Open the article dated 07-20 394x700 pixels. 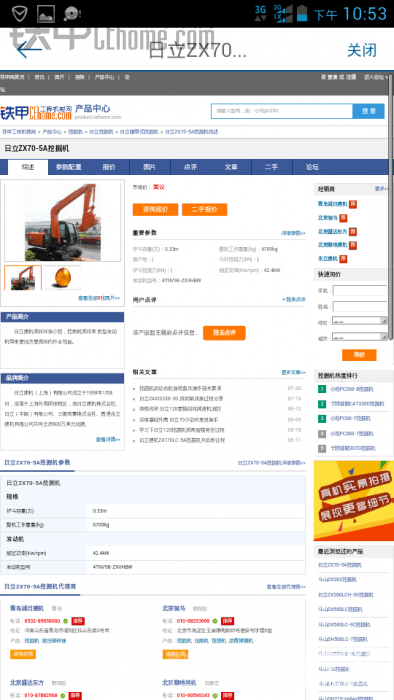pyautogui.click(x=181, y=388)
